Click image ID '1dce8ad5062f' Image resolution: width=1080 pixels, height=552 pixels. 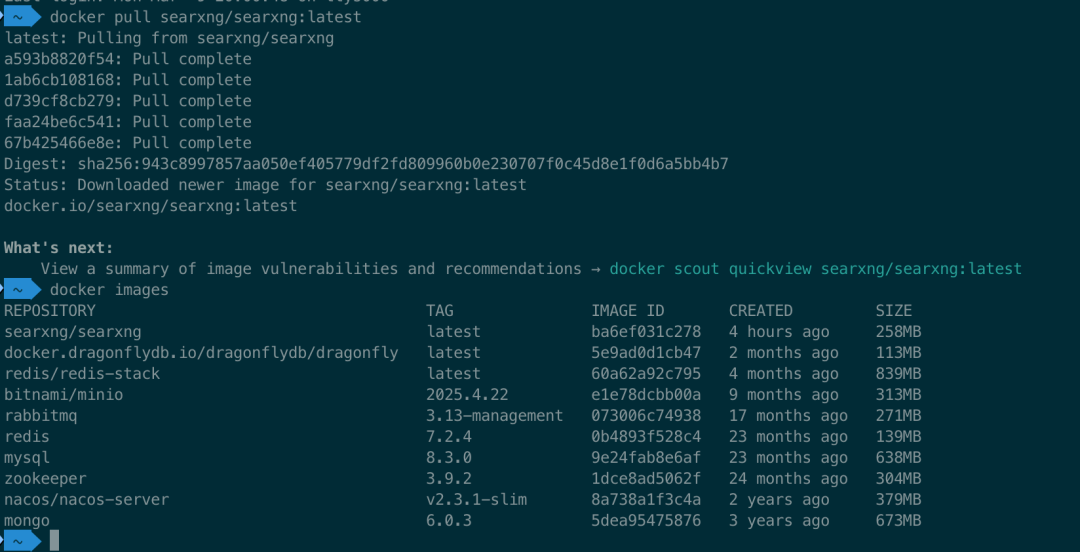click(x=646, y=479)
